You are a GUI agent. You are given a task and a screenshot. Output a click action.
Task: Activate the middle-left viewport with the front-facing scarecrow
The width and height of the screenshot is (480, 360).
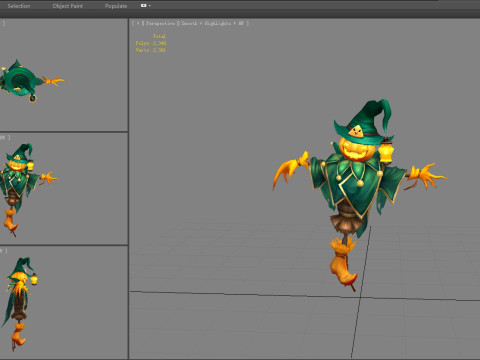pos(64,189)
